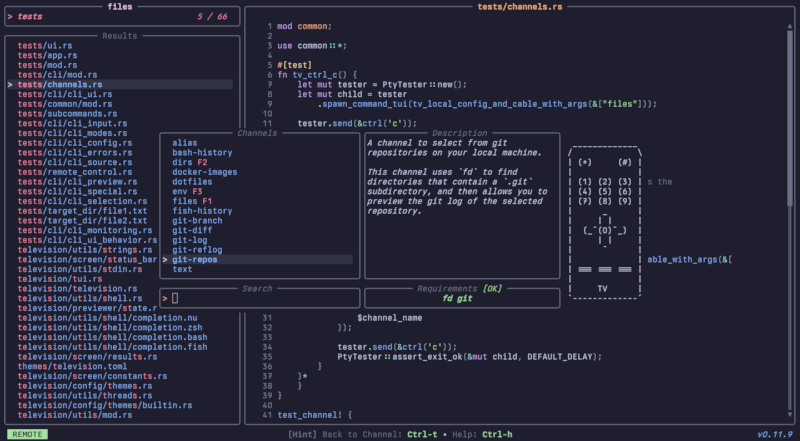800x441 pixels.
Task: Select the git-repos channel
Action: tap(195, 259)
